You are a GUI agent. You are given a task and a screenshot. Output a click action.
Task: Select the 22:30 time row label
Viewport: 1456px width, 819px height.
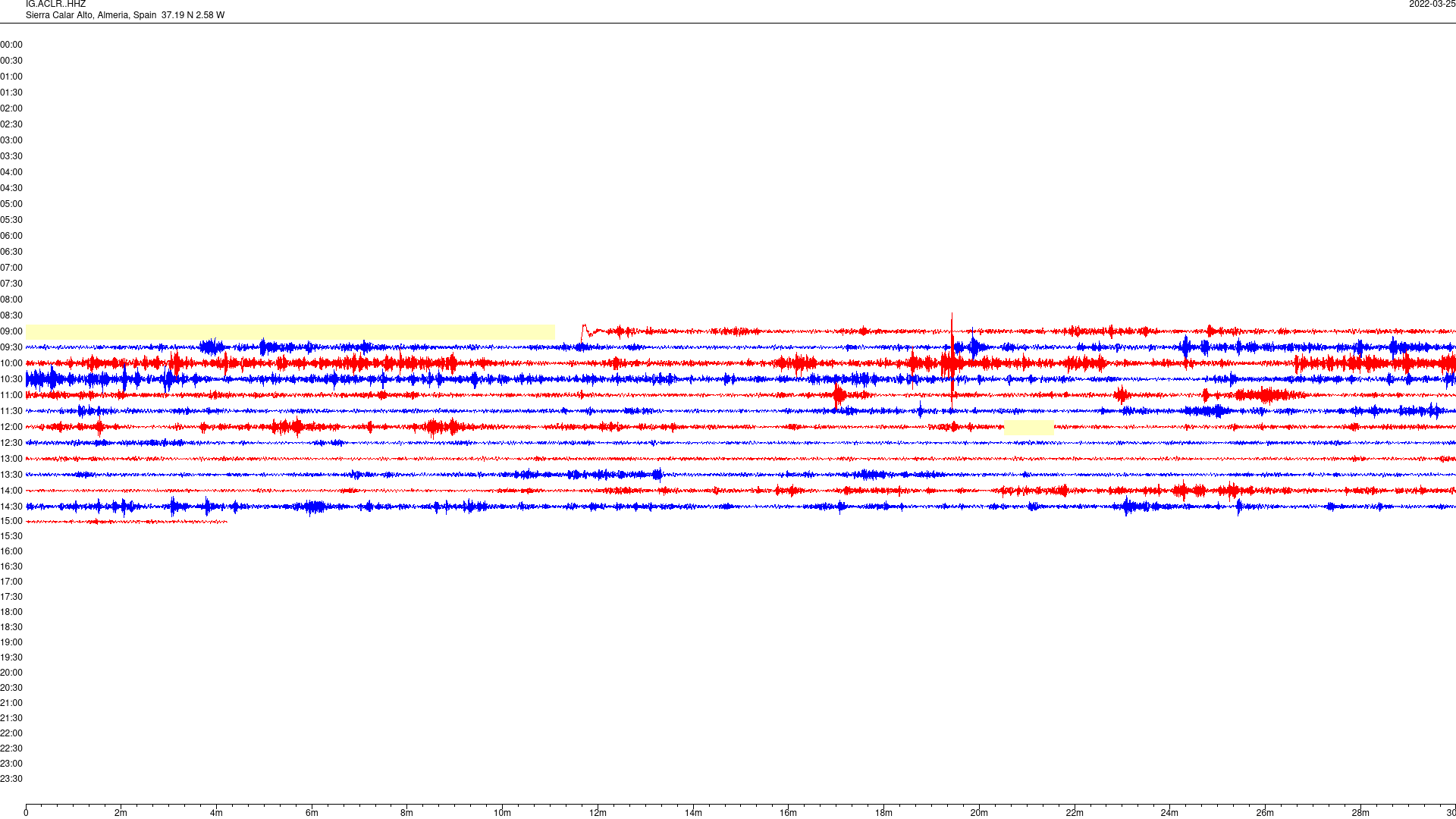pos(11,748)
